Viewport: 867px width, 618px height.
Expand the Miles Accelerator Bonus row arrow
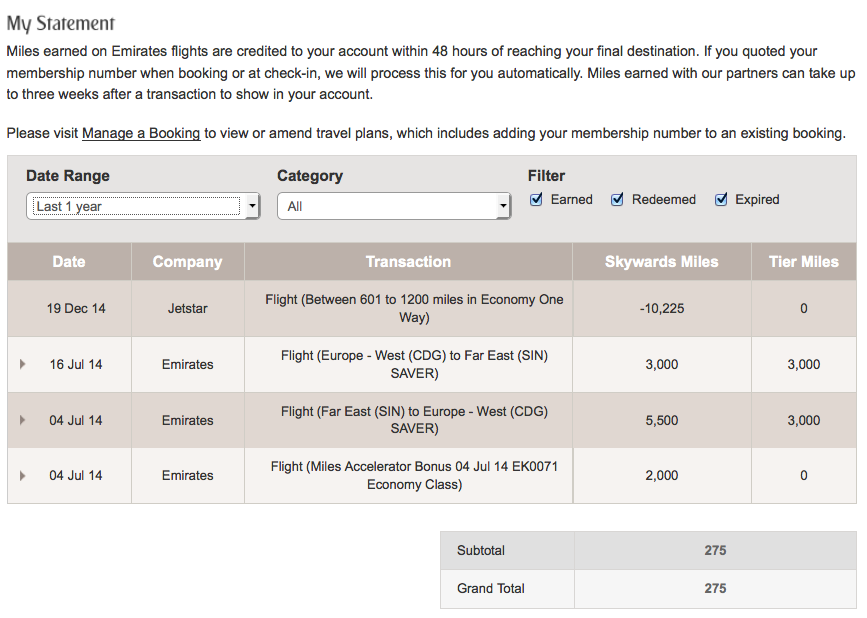pyautogui.click(x=23, y=475)
